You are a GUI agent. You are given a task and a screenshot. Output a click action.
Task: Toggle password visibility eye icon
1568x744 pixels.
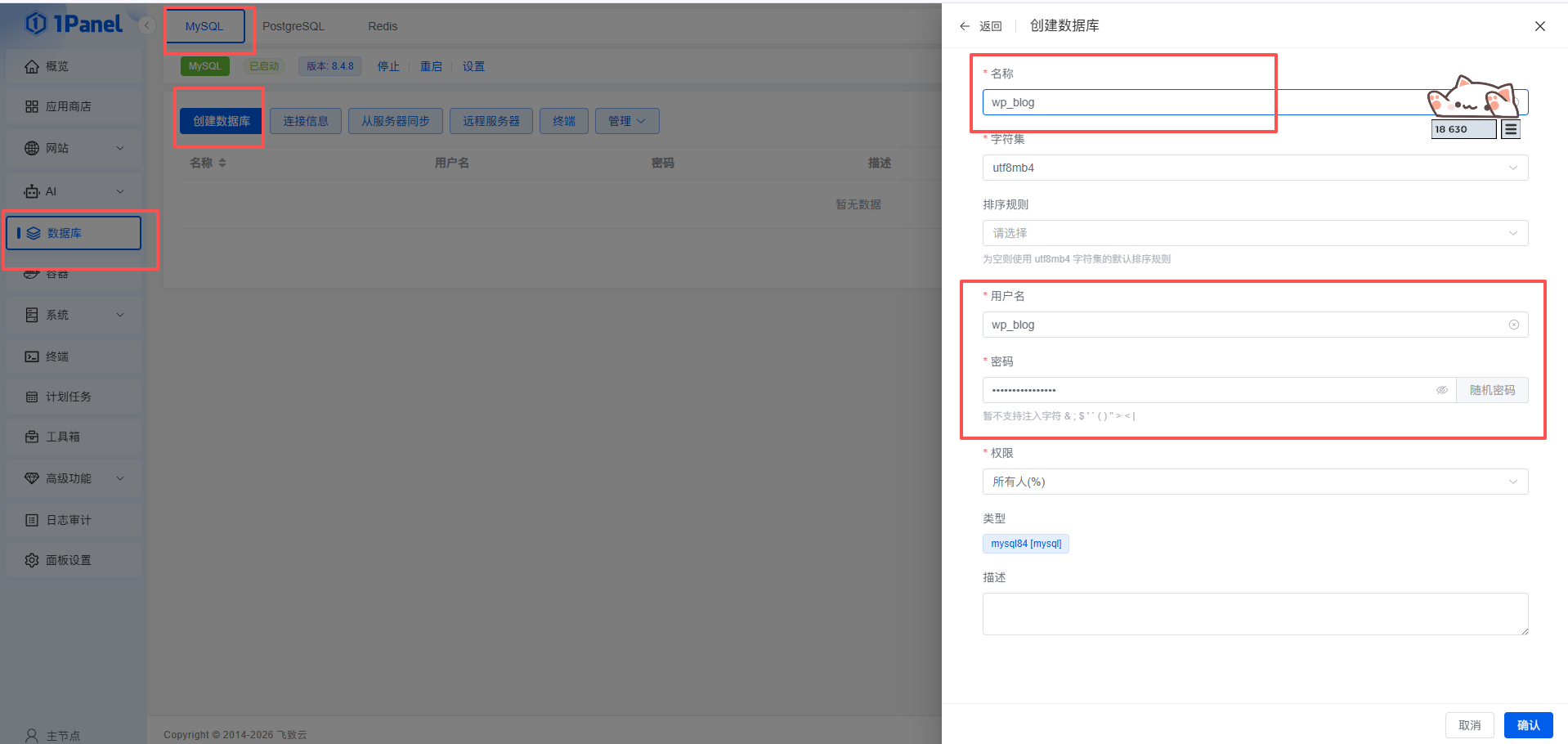1441,390
